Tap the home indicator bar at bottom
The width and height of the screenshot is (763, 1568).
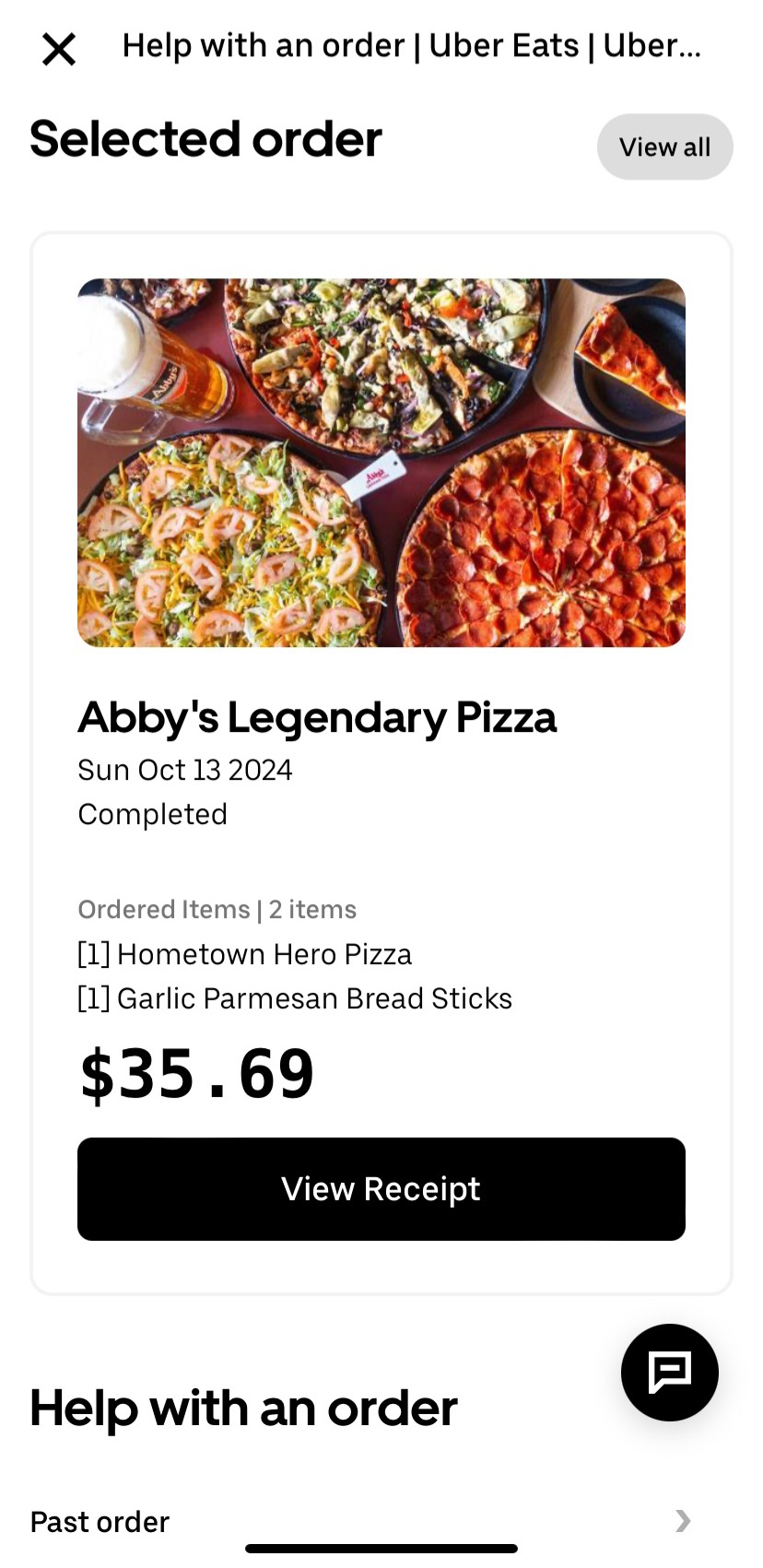tap(381, 1549)
